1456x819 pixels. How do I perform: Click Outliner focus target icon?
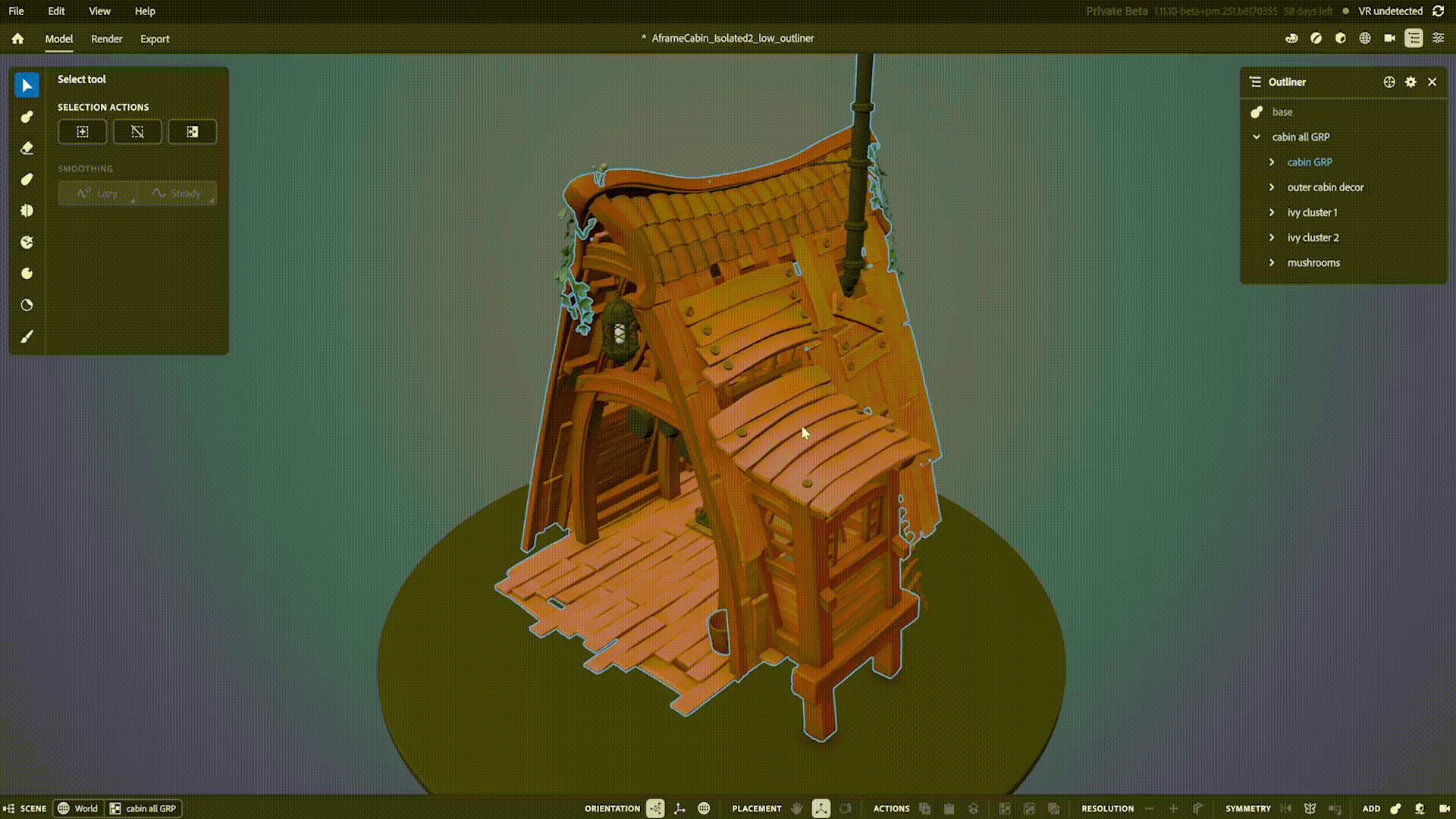pyautogui.click(x=1389, y=82)
